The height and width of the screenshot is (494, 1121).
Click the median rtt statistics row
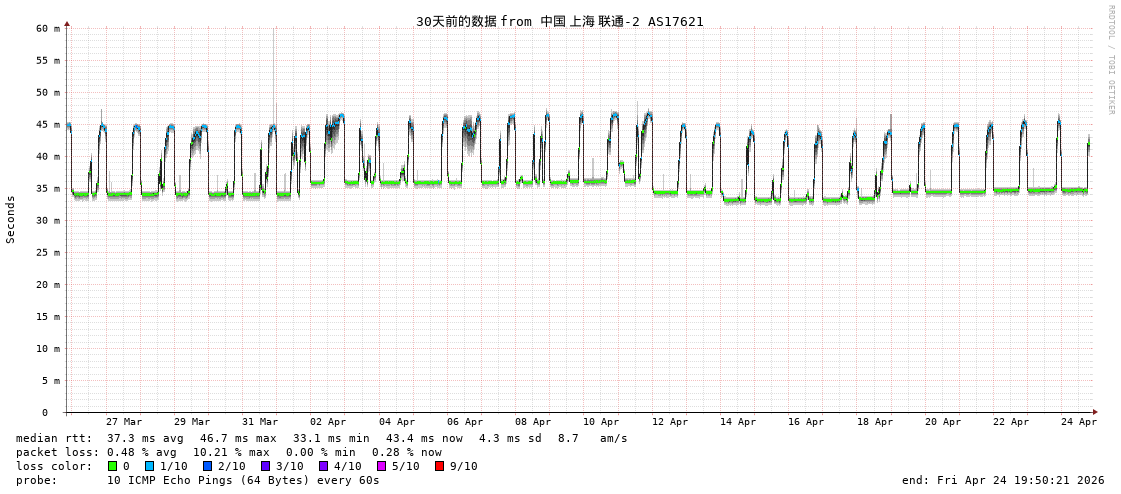click(321, 438)
